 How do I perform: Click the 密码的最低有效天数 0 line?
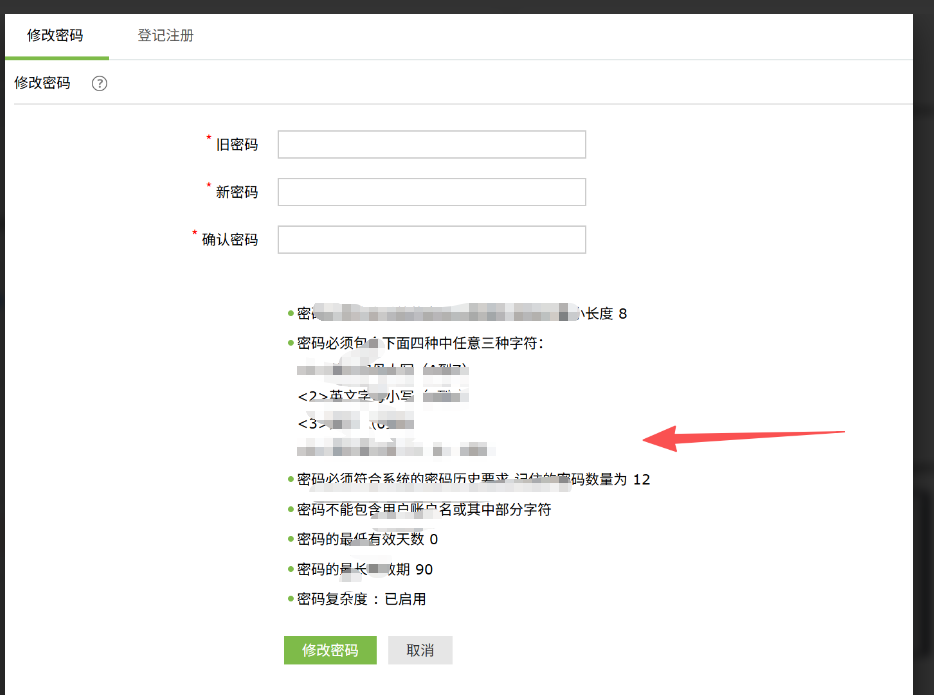(367, 539)
